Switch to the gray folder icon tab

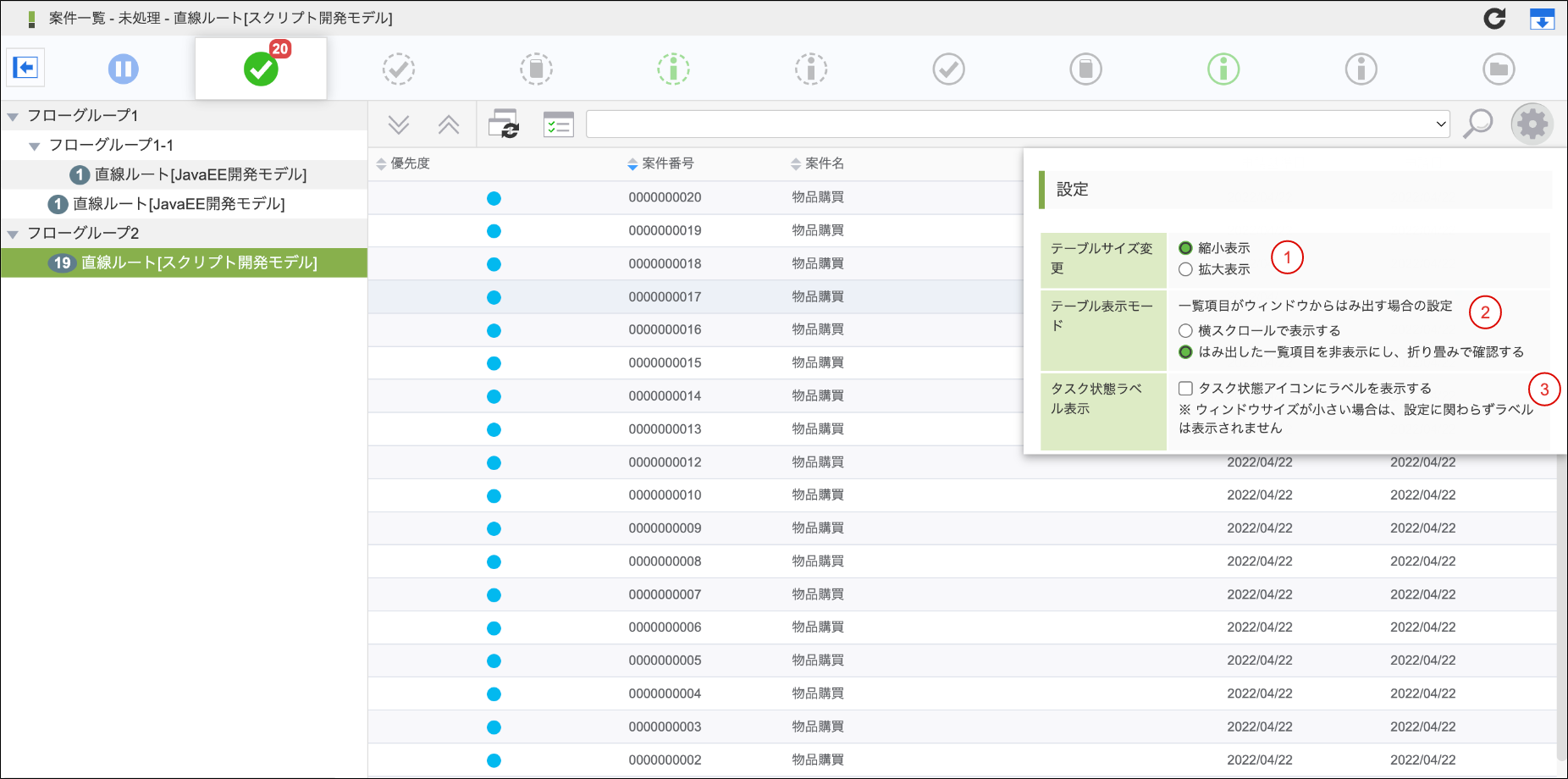(1499, 69)
